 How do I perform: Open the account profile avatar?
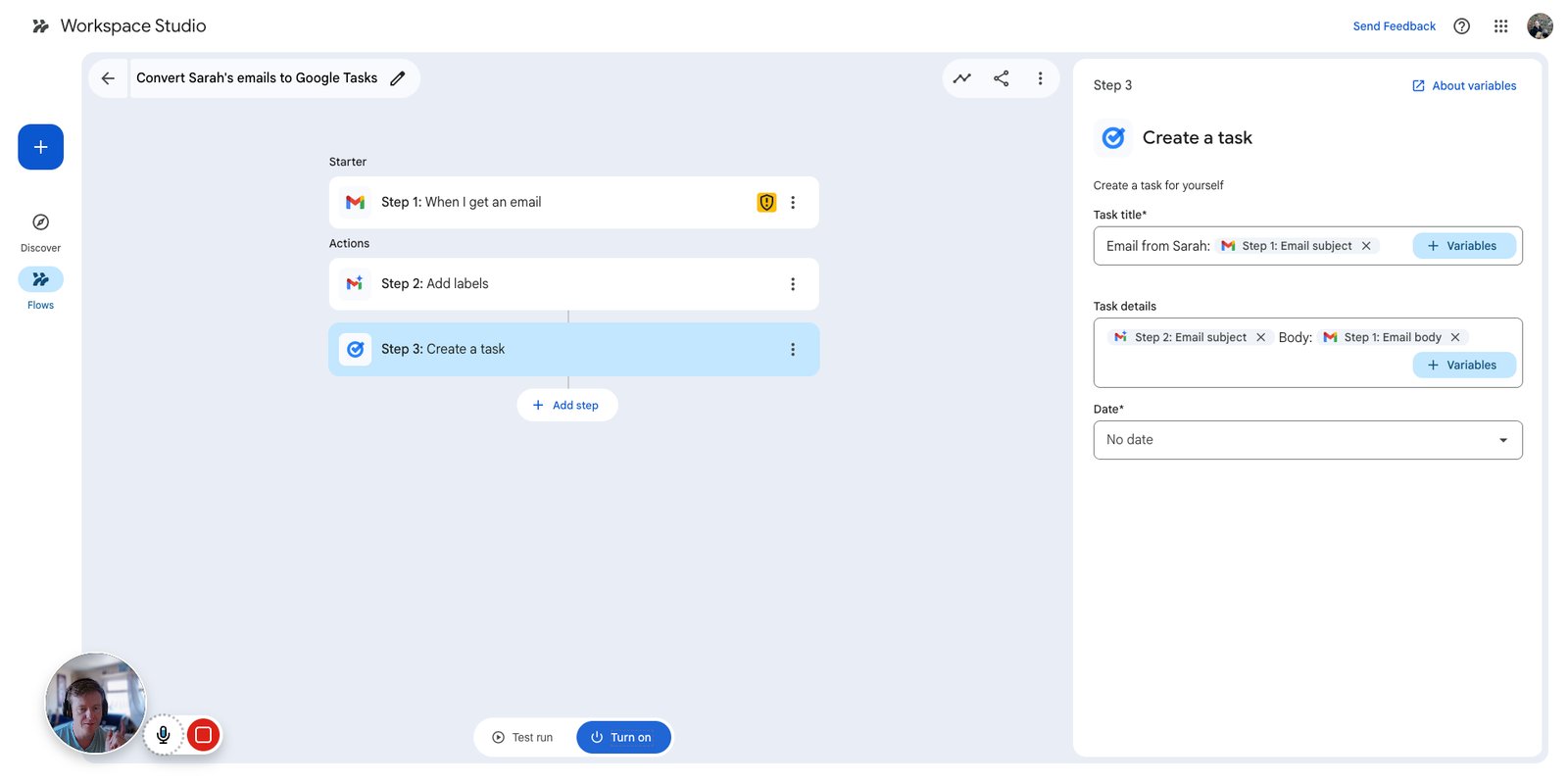coord(1540,26)
